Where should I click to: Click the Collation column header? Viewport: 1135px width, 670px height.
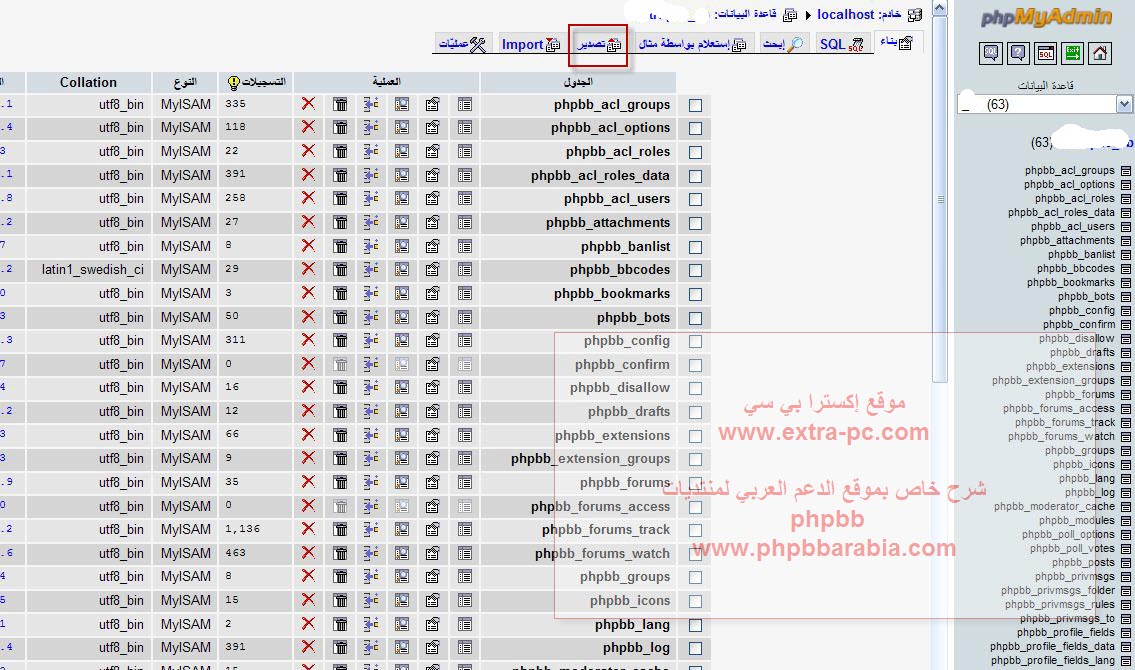pyautogui.click(x=88, y=82)
